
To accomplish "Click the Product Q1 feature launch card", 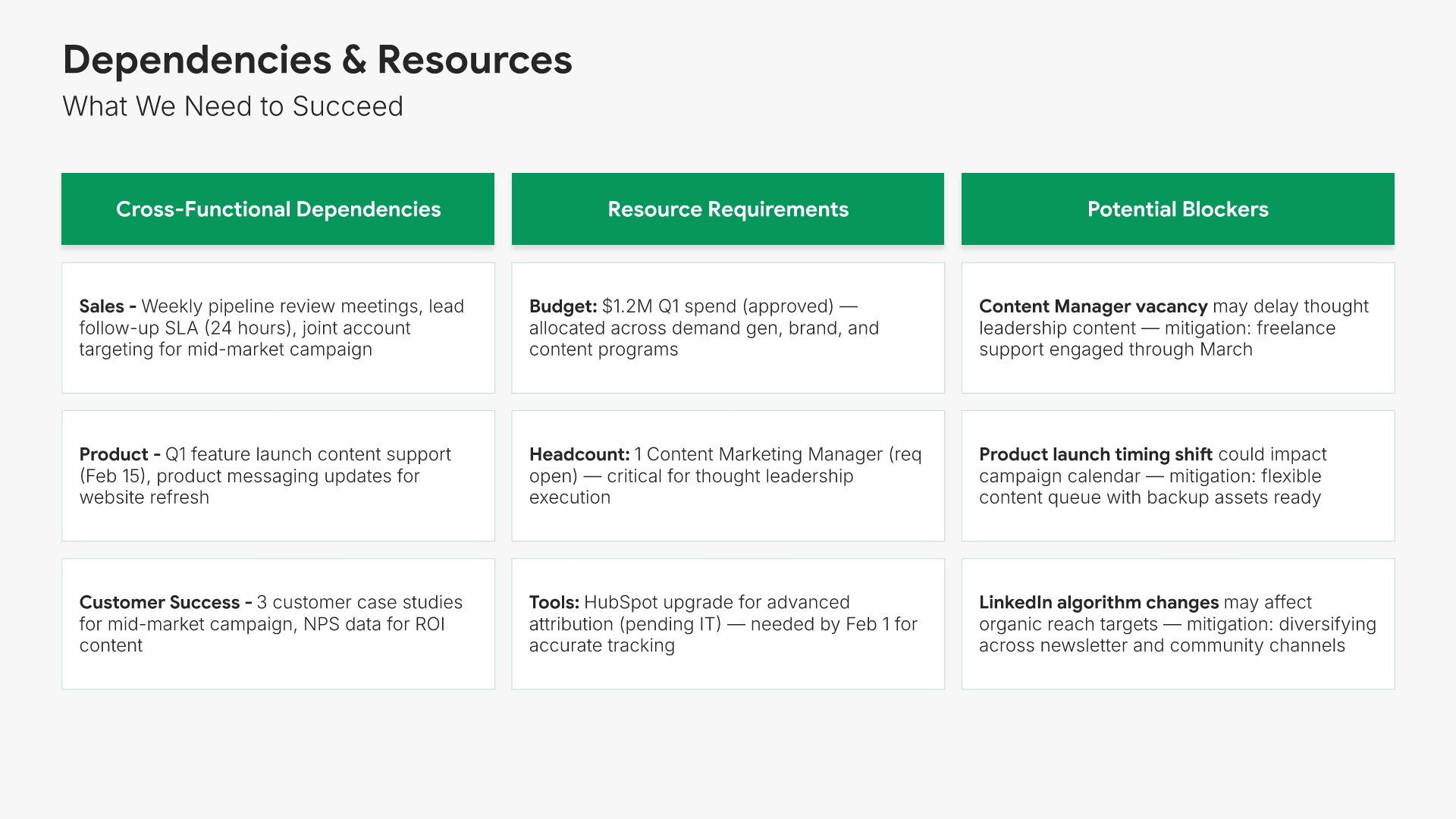I will tap(278, 475).
